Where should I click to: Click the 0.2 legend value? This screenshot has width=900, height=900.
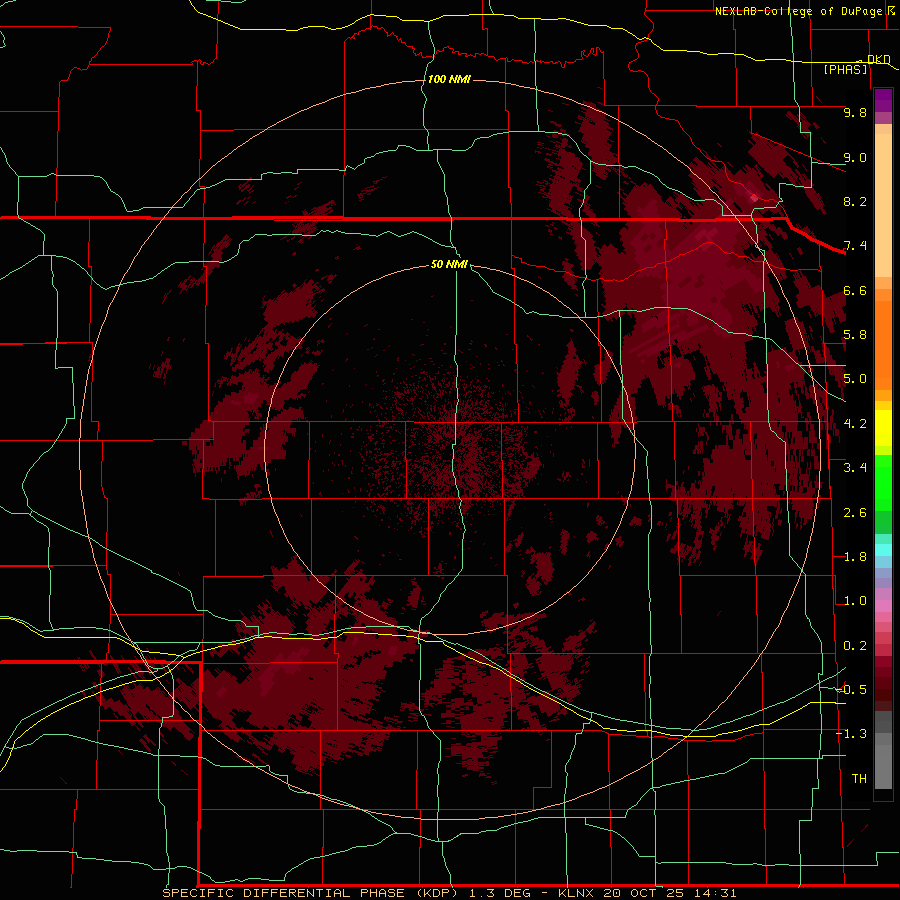[x=855, y=646]
